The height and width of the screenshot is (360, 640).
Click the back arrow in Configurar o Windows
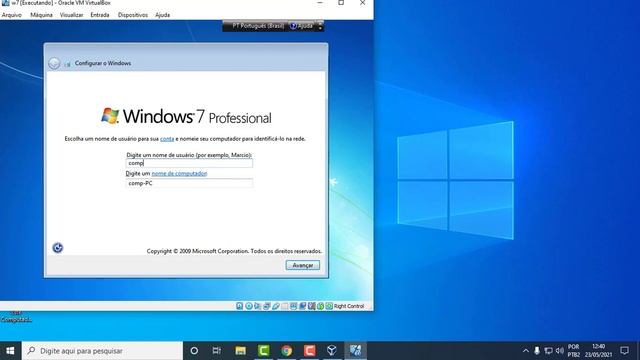pyautogui.click(x=54, y=63)
